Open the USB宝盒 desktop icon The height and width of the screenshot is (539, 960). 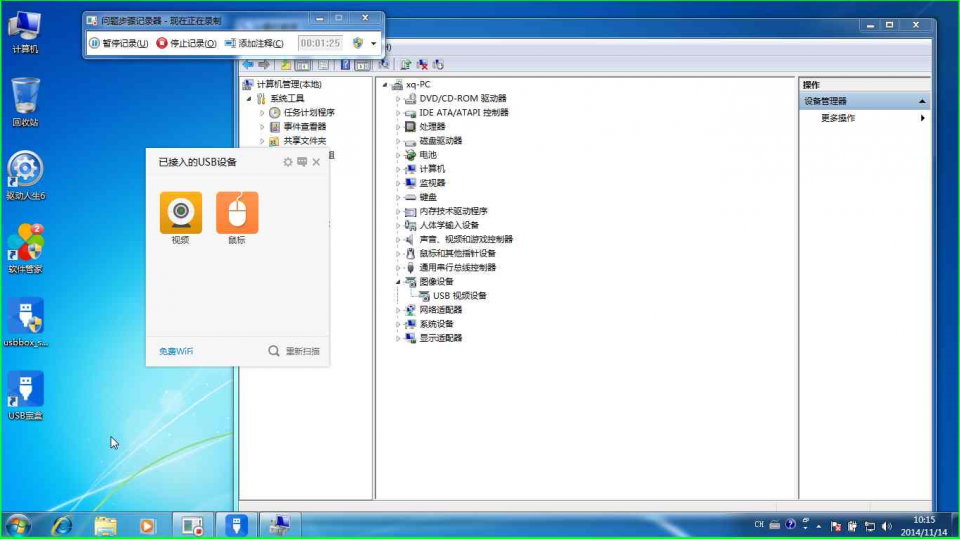26,390
